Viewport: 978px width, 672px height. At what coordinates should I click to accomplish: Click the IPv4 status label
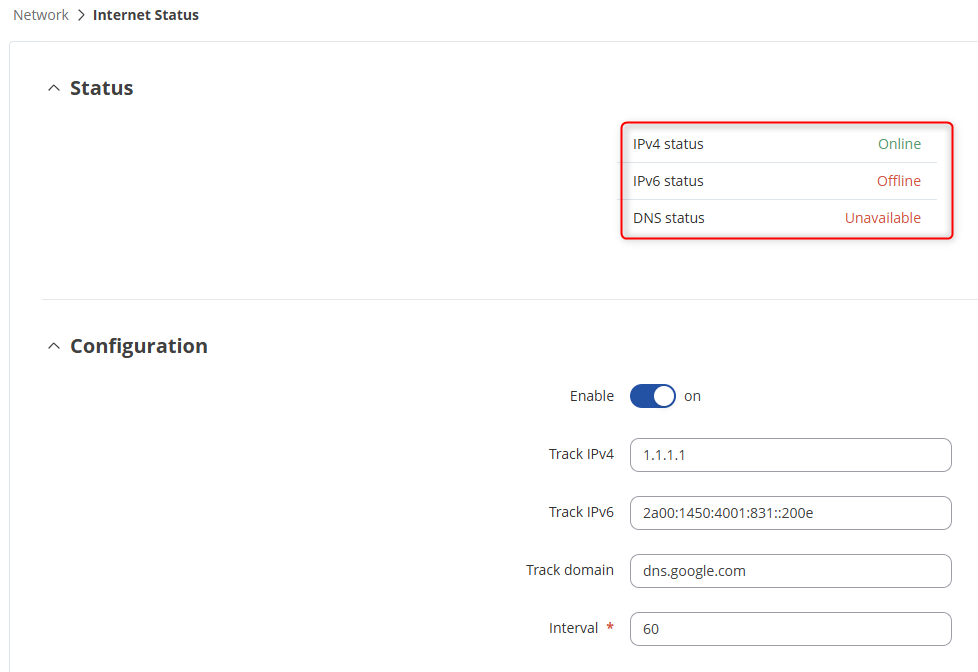[x=668, y=144]
